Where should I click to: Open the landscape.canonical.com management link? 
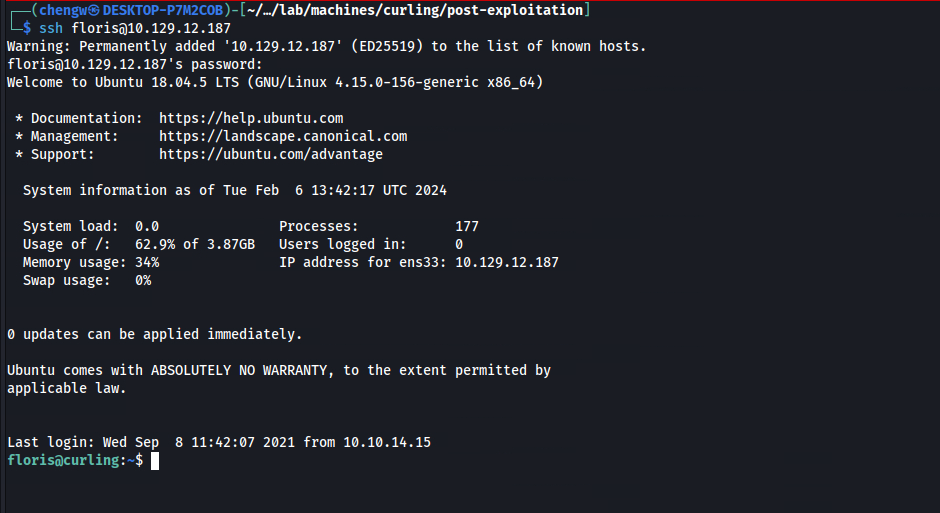[x=283, y=136]
